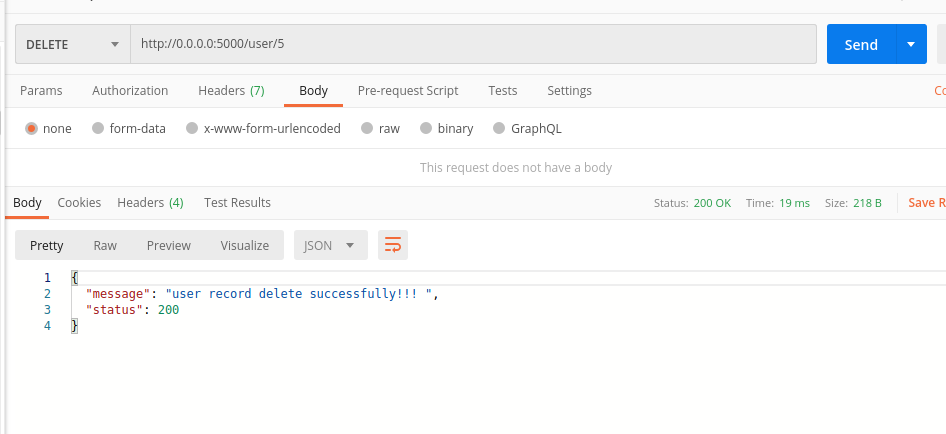The width and height of the screenshot is (946, 434).
Task: Open the request Settings tab
Action: tap(569, 90)
